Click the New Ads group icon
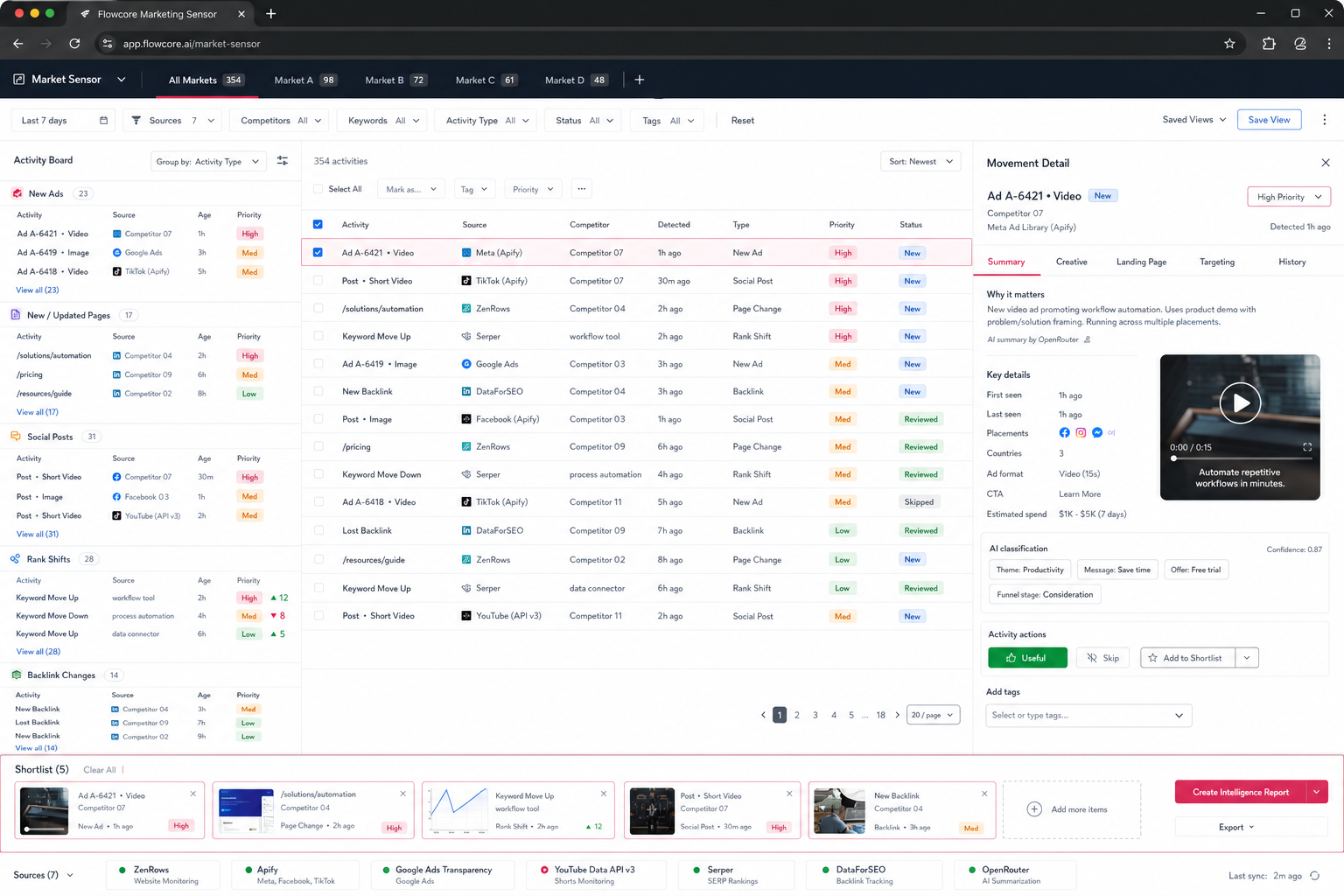The width and height of the screenshot is (1344, 896). pos(17,193)
